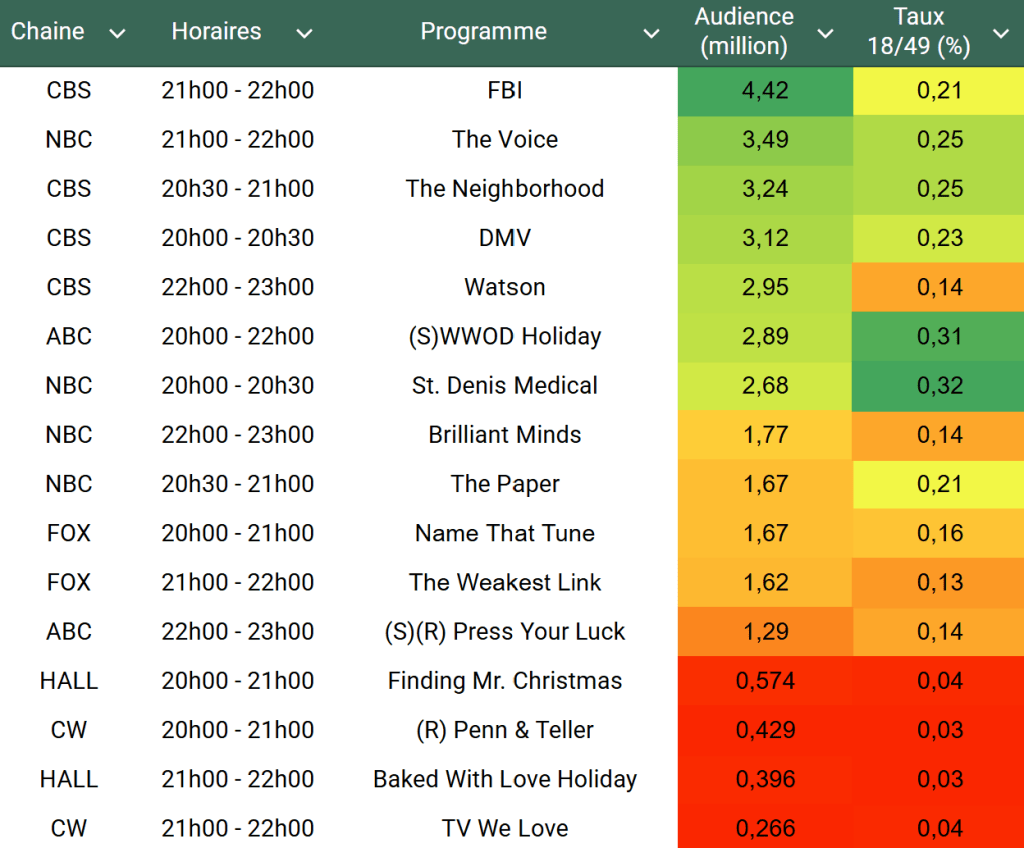Image resolution: width=1024 pixels, height=848 pixels.
Task: Select the (S)WWOD Holiday programme cell
Action: (x=505, y=337)
